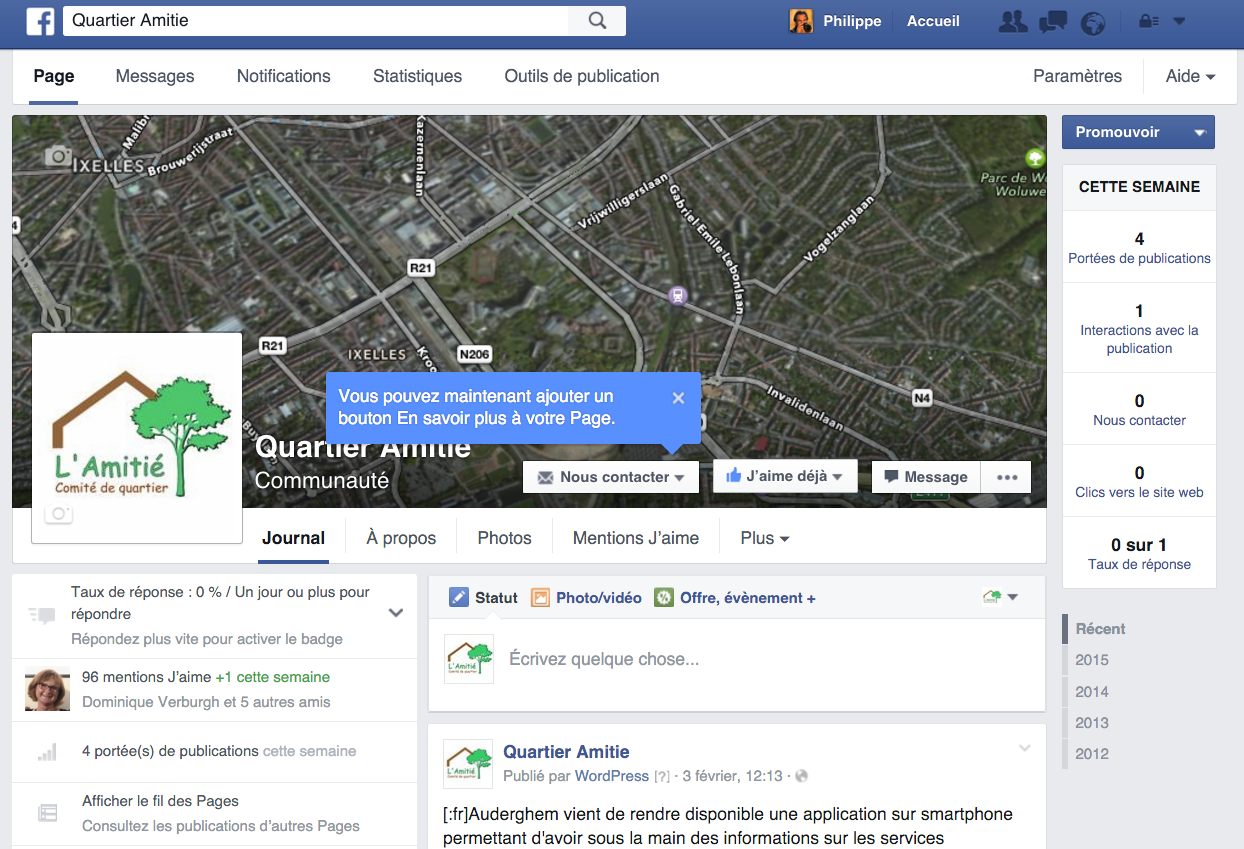Open friend requests icon

pos(1013,22)
